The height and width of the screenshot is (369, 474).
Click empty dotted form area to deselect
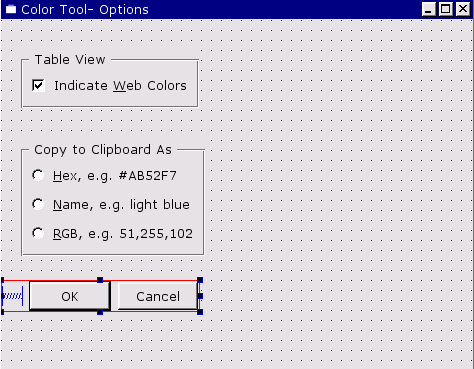333,167
